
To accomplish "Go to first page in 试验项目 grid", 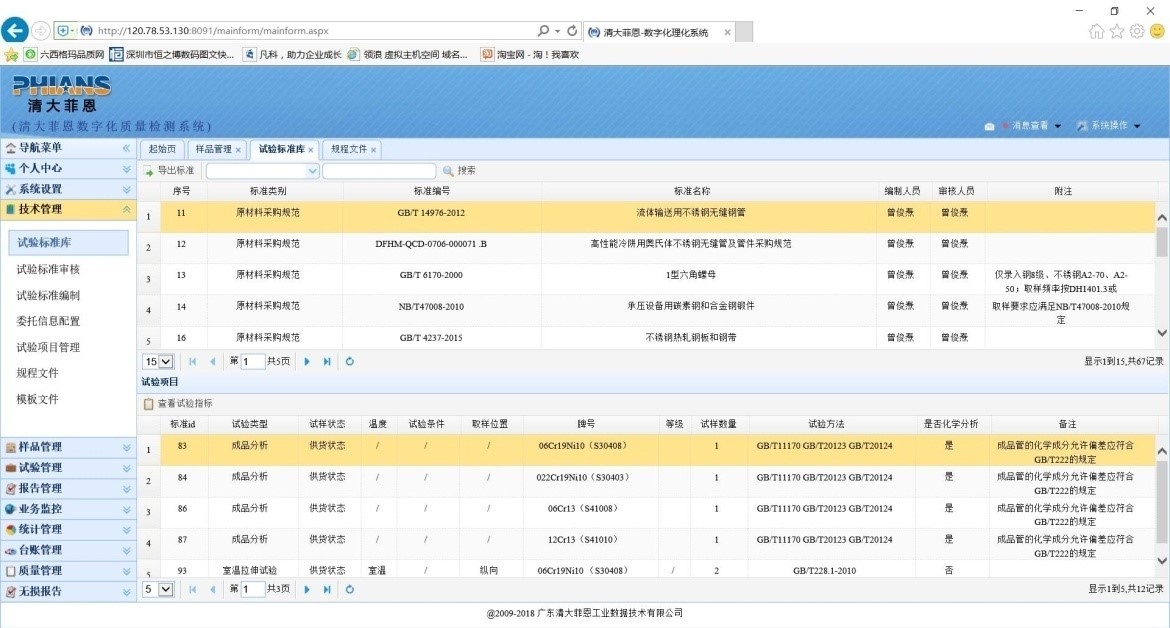I will [x=193, y=589].
